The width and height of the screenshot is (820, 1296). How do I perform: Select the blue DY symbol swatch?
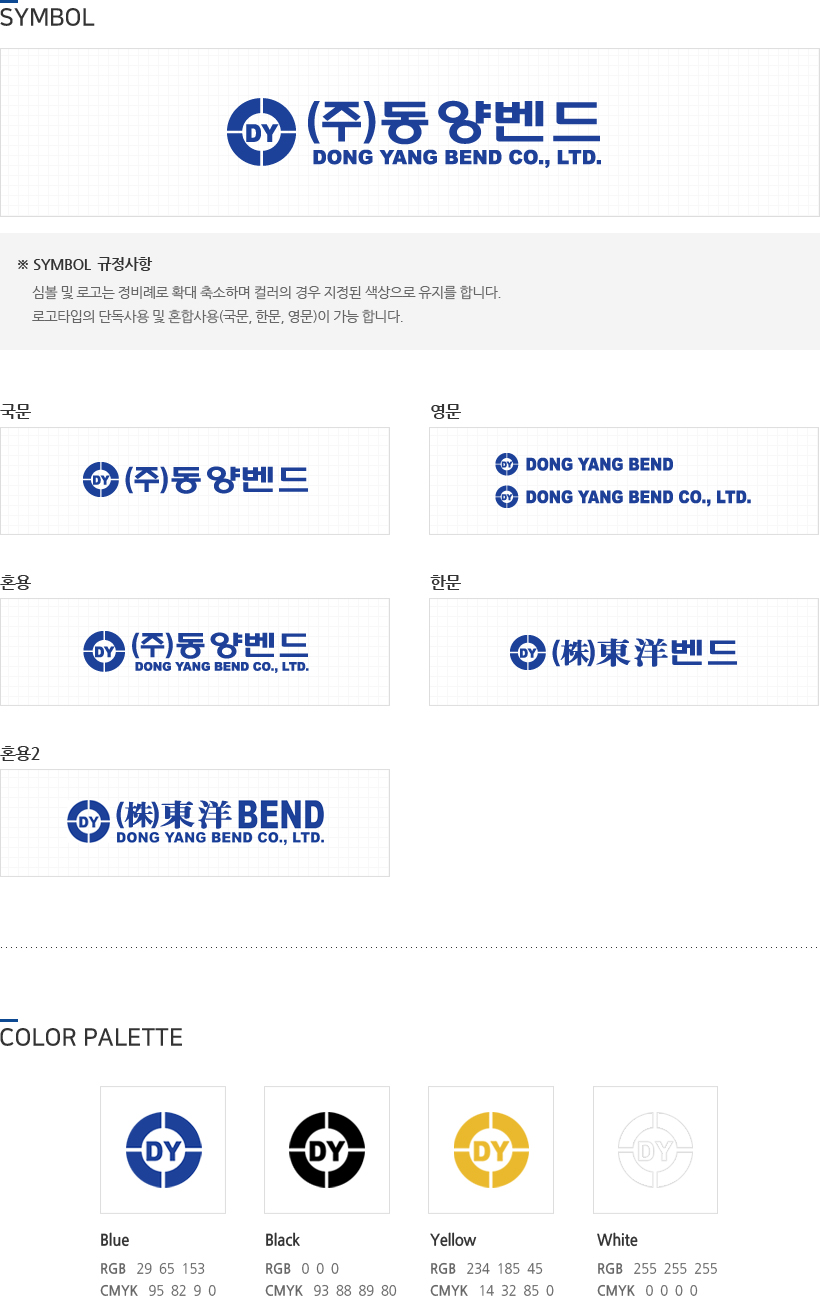[163, 1150]
